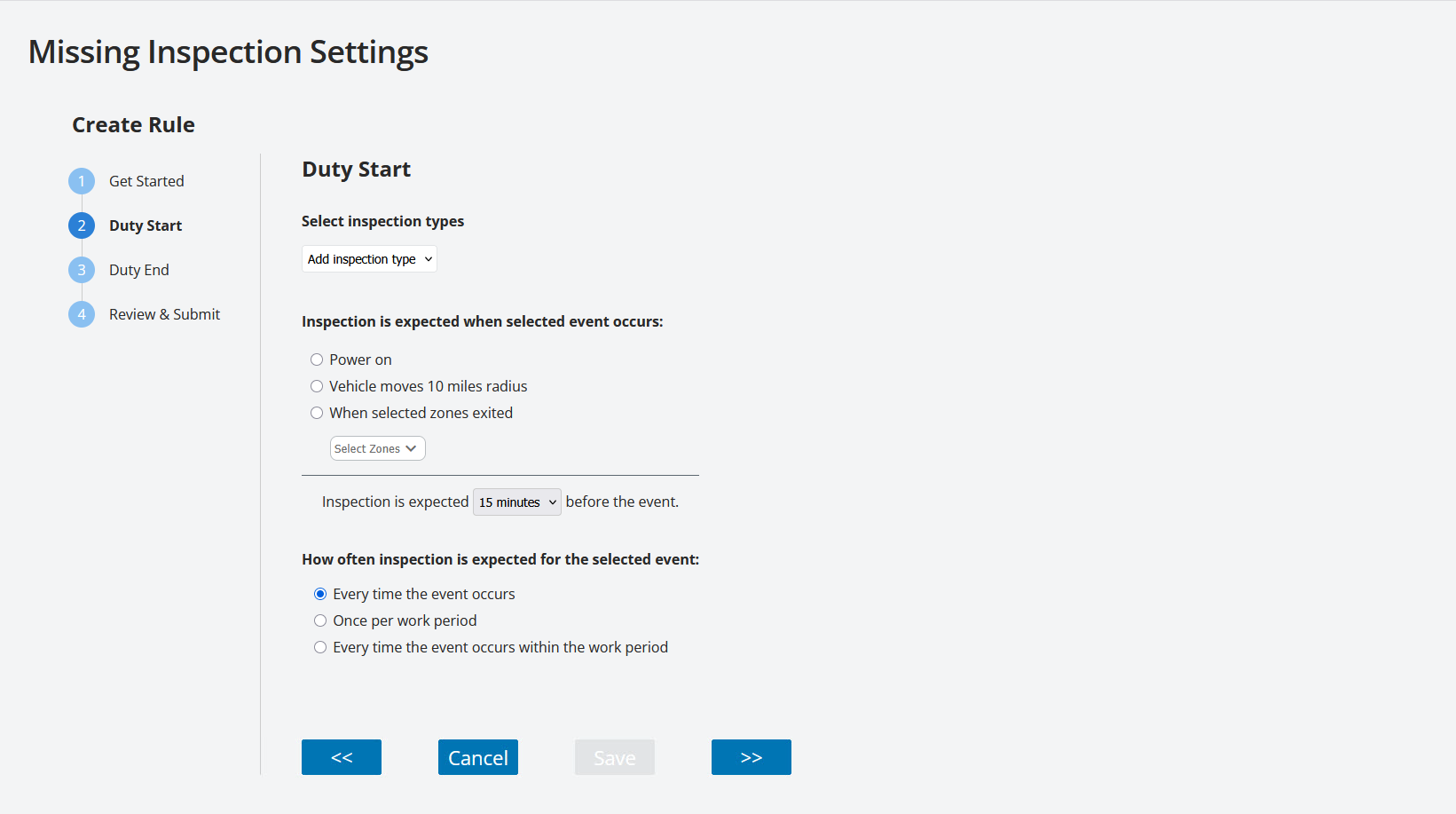Enable Every time the event occurs within work period
This screenshot has height=814, width=1456.
click(x=320, y=647)
